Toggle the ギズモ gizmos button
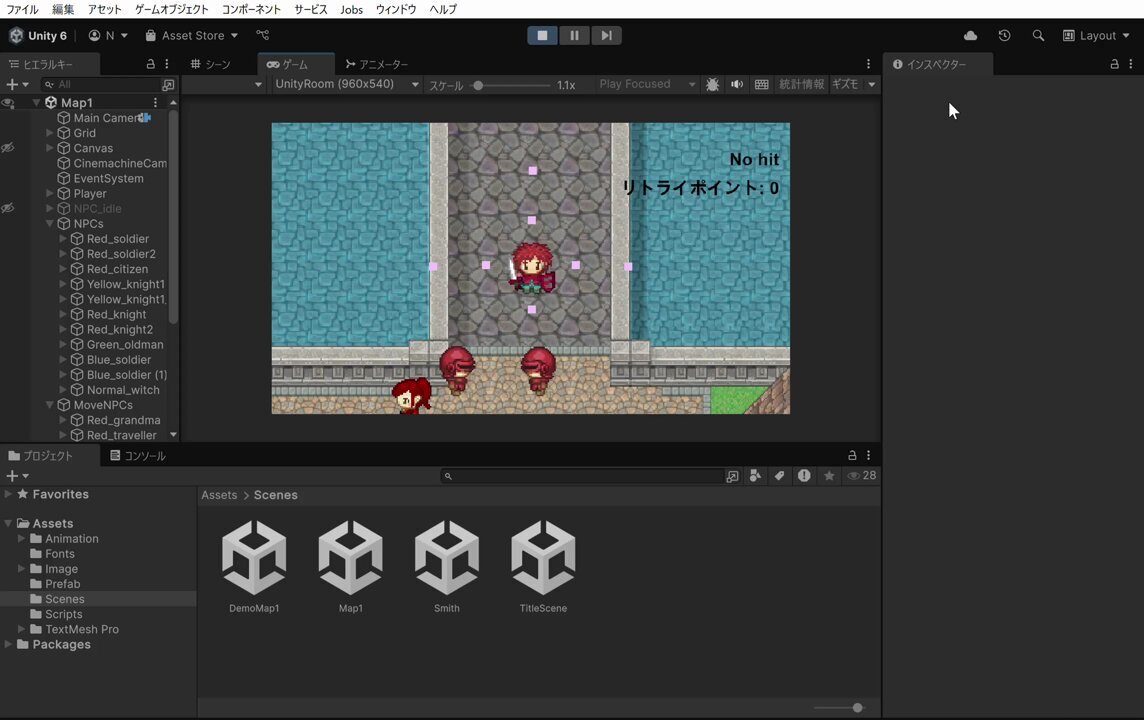The image size is (1144, 720). click(845, 85)
